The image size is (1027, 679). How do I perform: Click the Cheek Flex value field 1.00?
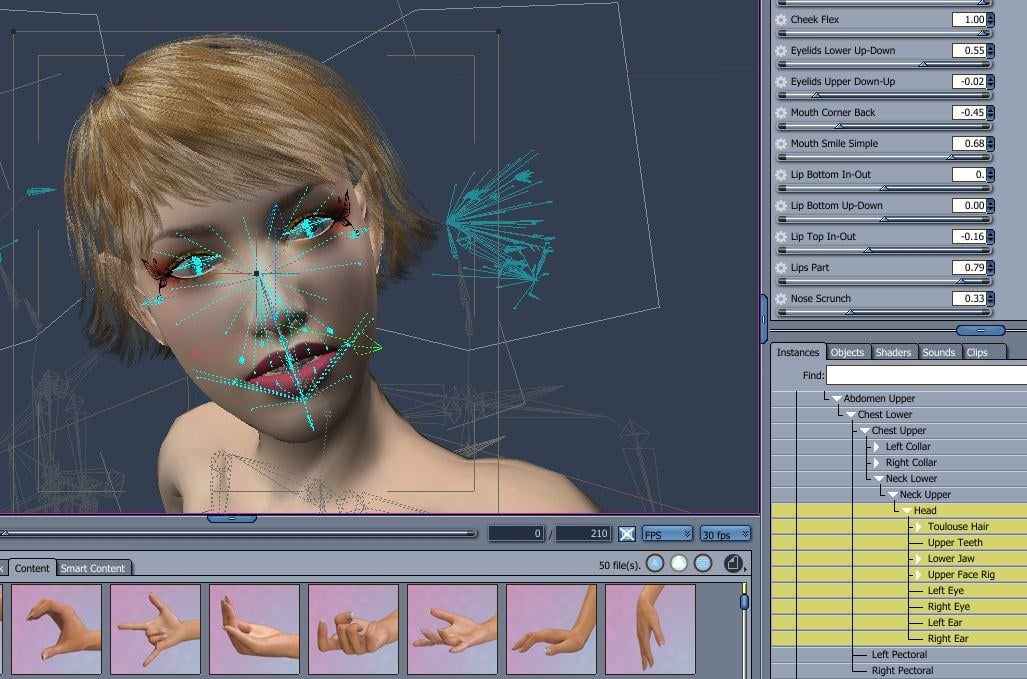(969, 20)
